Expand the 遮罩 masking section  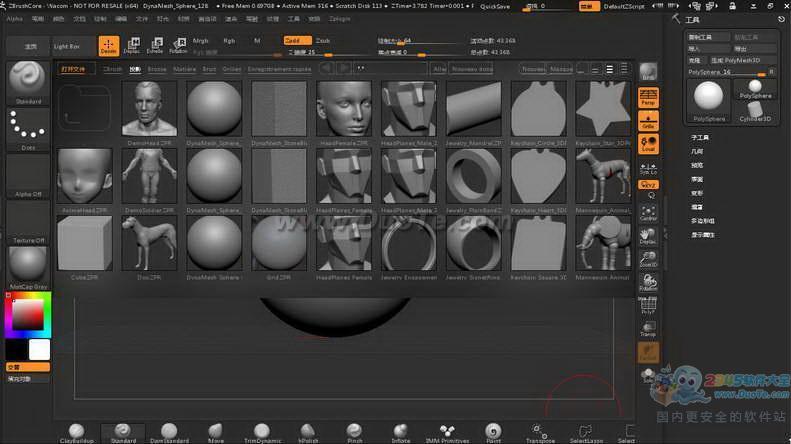point(697,207)
